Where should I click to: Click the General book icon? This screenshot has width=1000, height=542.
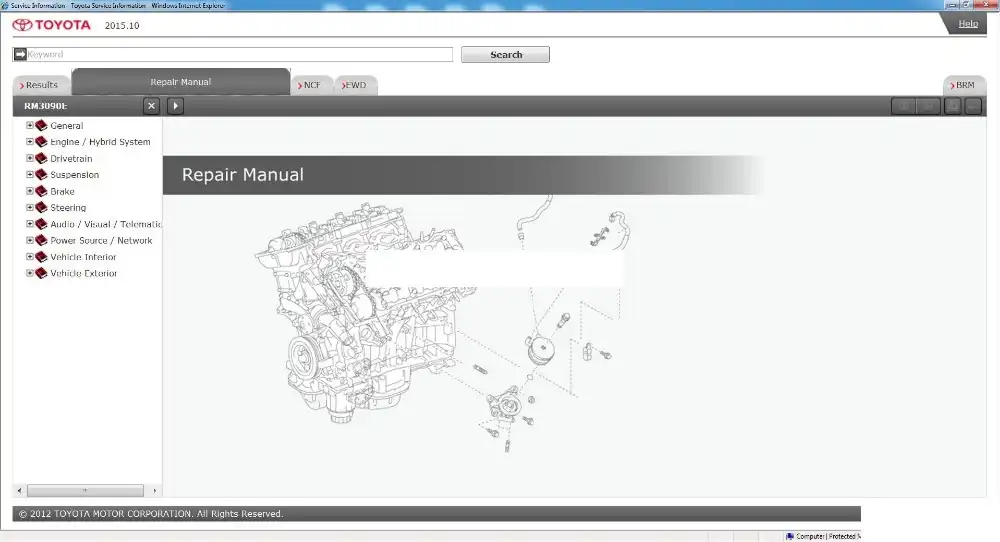coord(41,126)
